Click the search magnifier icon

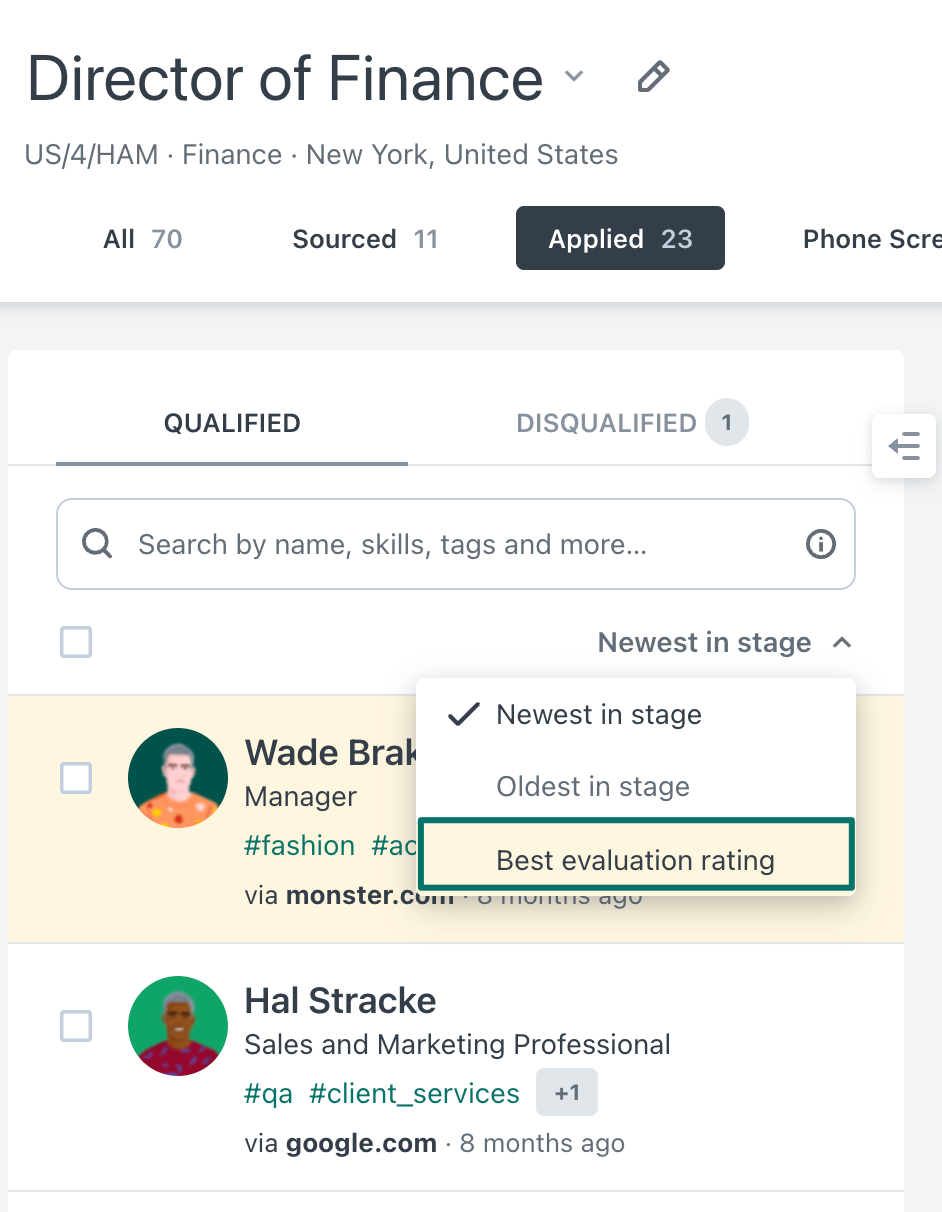(x=96, y=543)
